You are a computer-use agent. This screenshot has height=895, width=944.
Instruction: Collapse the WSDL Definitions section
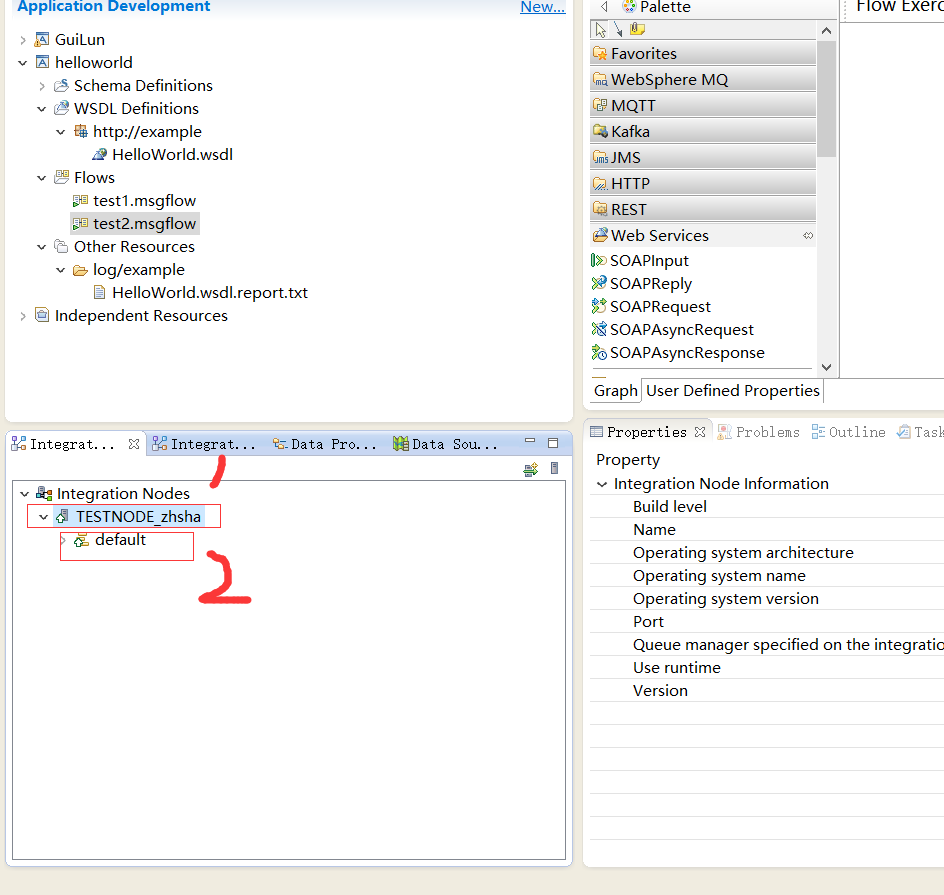tap(42, 108)
